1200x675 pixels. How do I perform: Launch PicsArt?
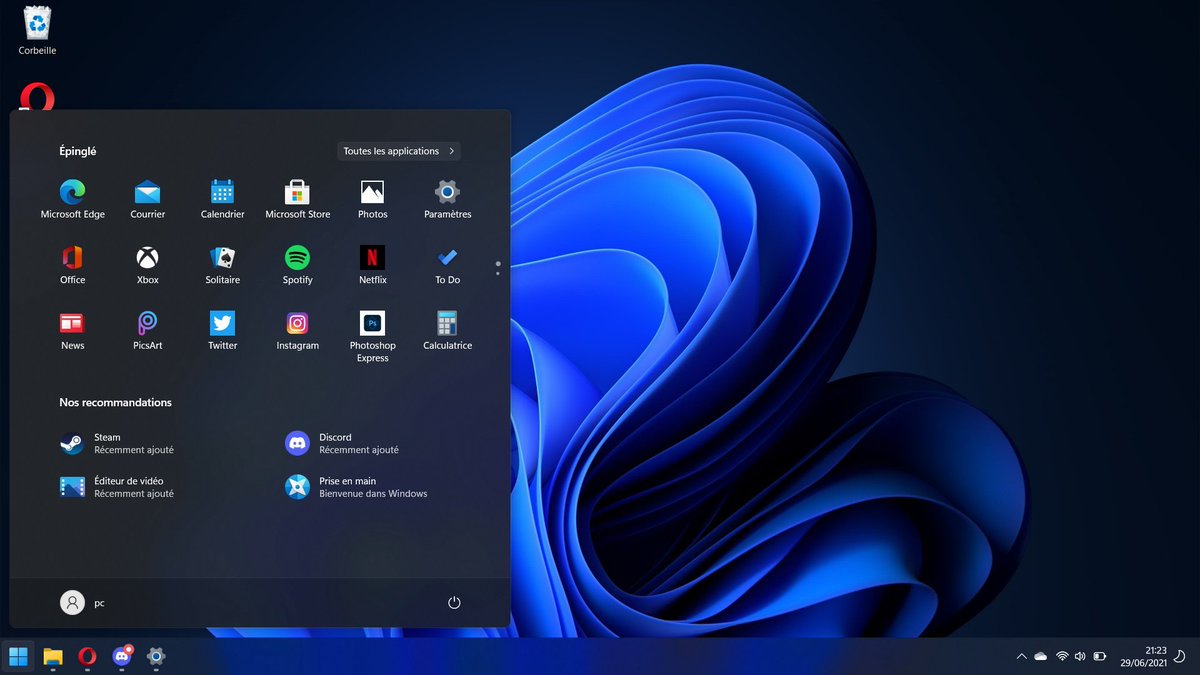tap(147, 324)
